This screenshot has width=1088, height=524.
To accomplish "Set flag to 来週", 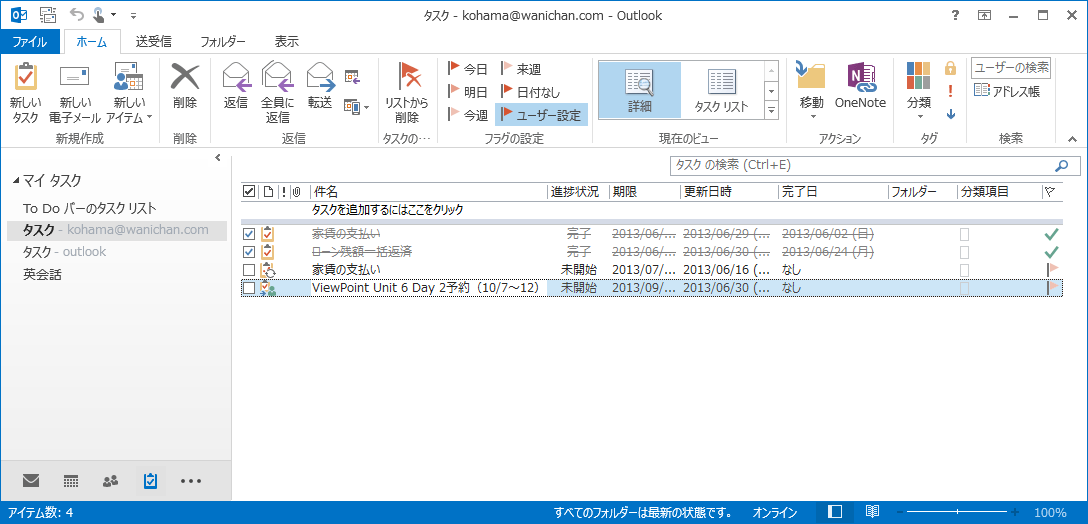I will pos(521,69).
